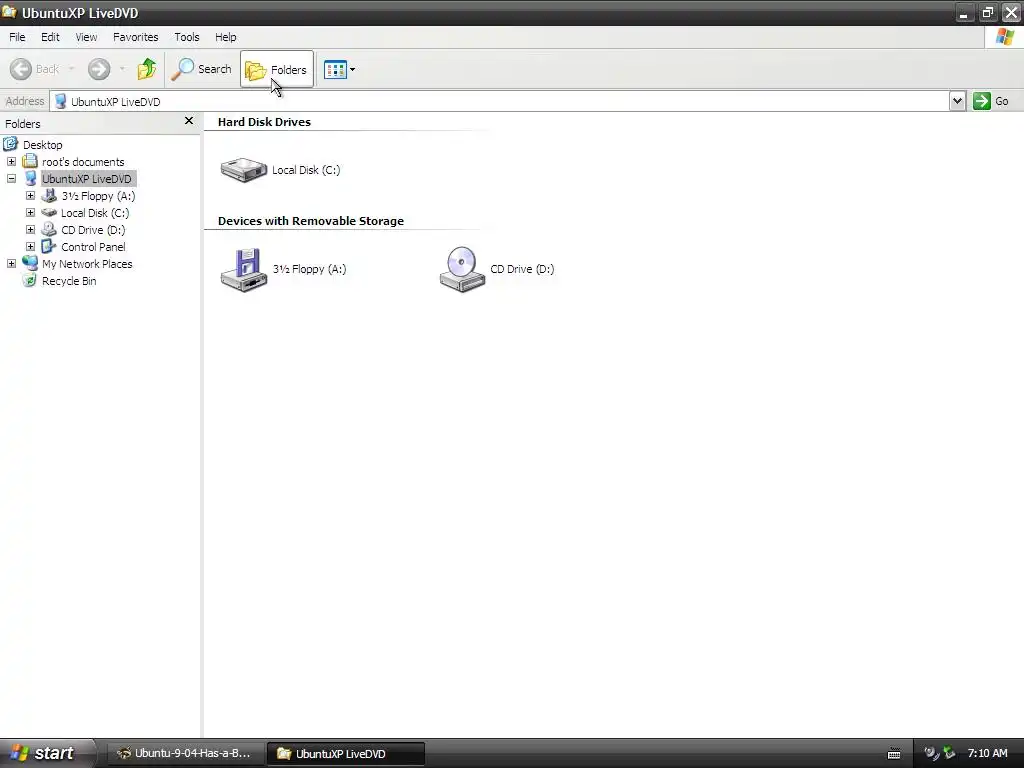1024x768 pixels.
Task: Open the Help menu
Action: [x=226, y=37]
